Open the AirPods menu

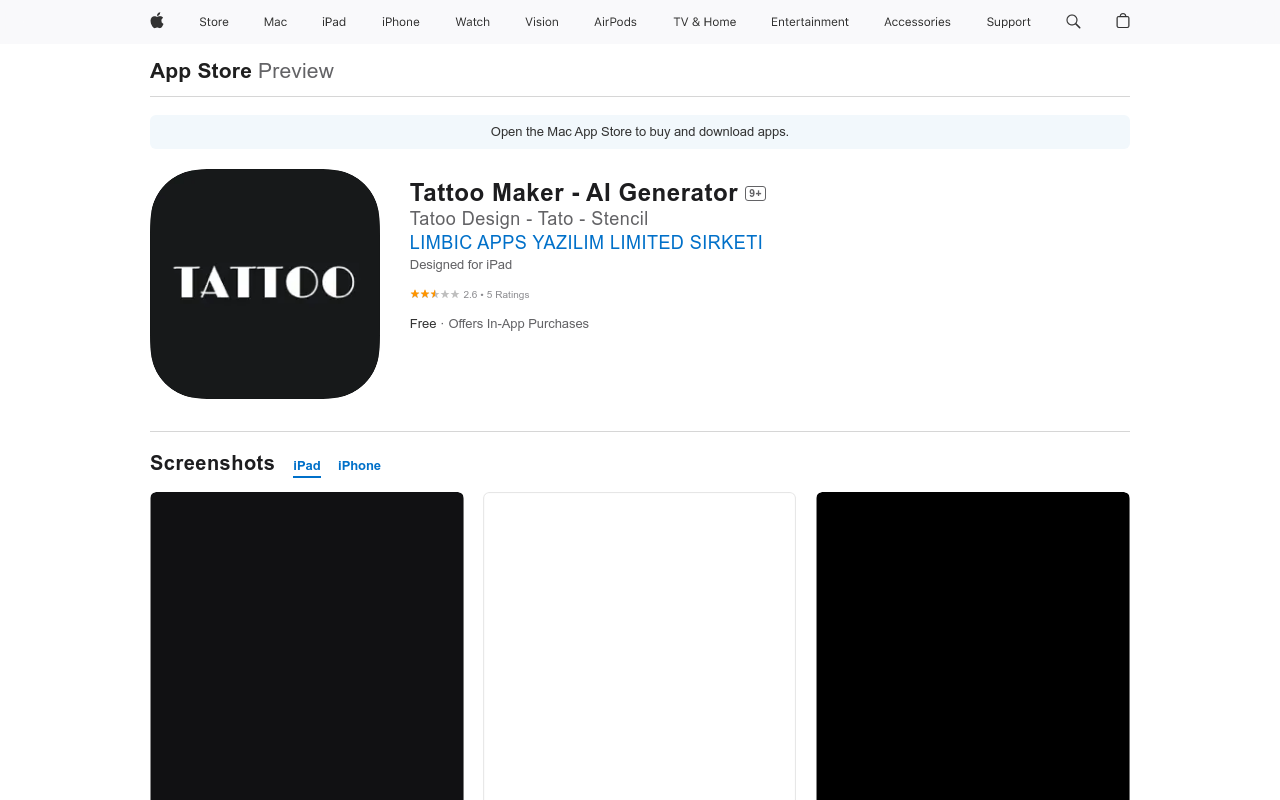pyautogui.click(x=615, y=22)
